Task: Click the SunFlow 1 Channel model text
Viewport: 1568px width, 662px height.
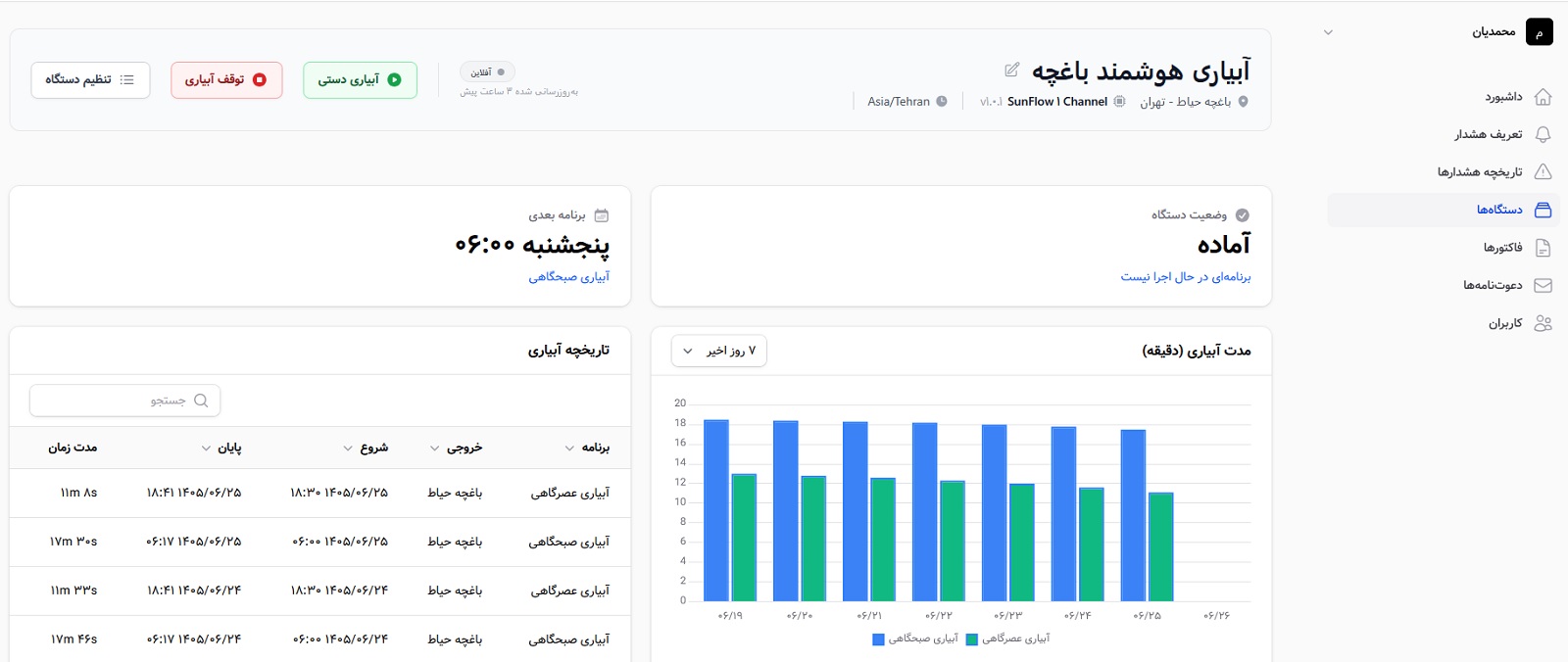Action: 1057,102
